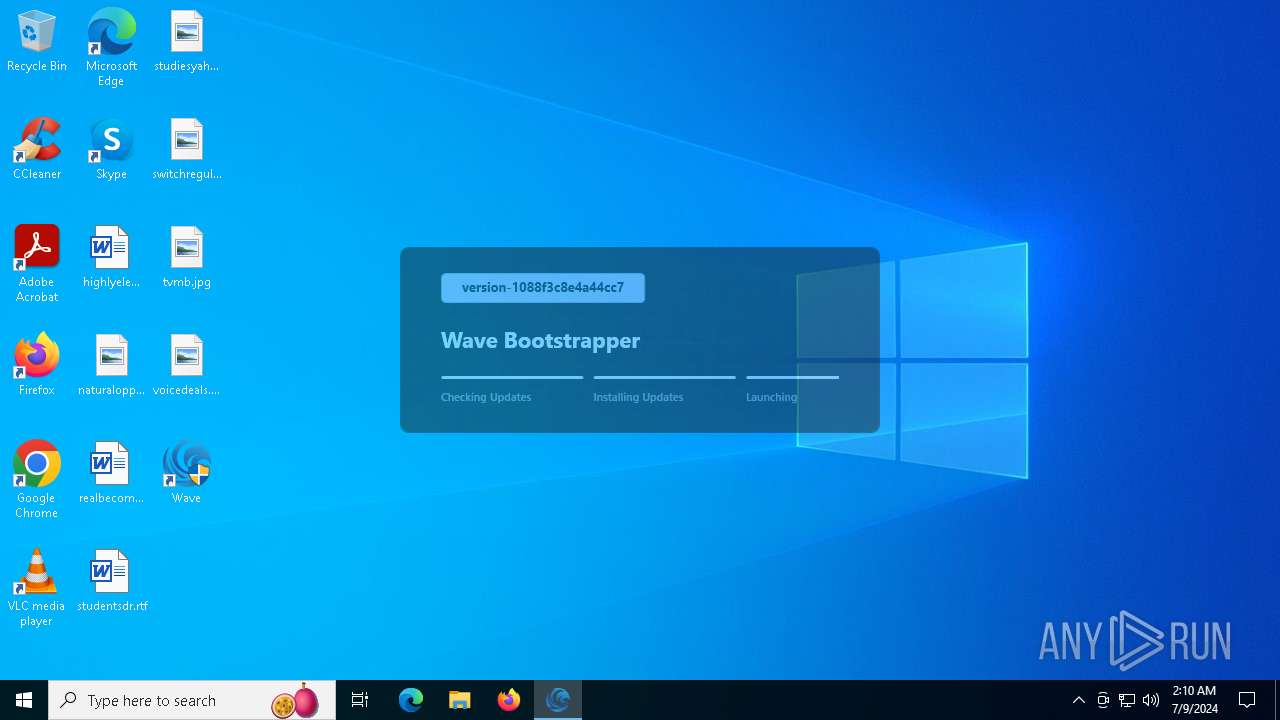This screenshot has height=720, width=1280.
Task: Click the Installing Updates progress bar
Action: (x=664, y=377)
